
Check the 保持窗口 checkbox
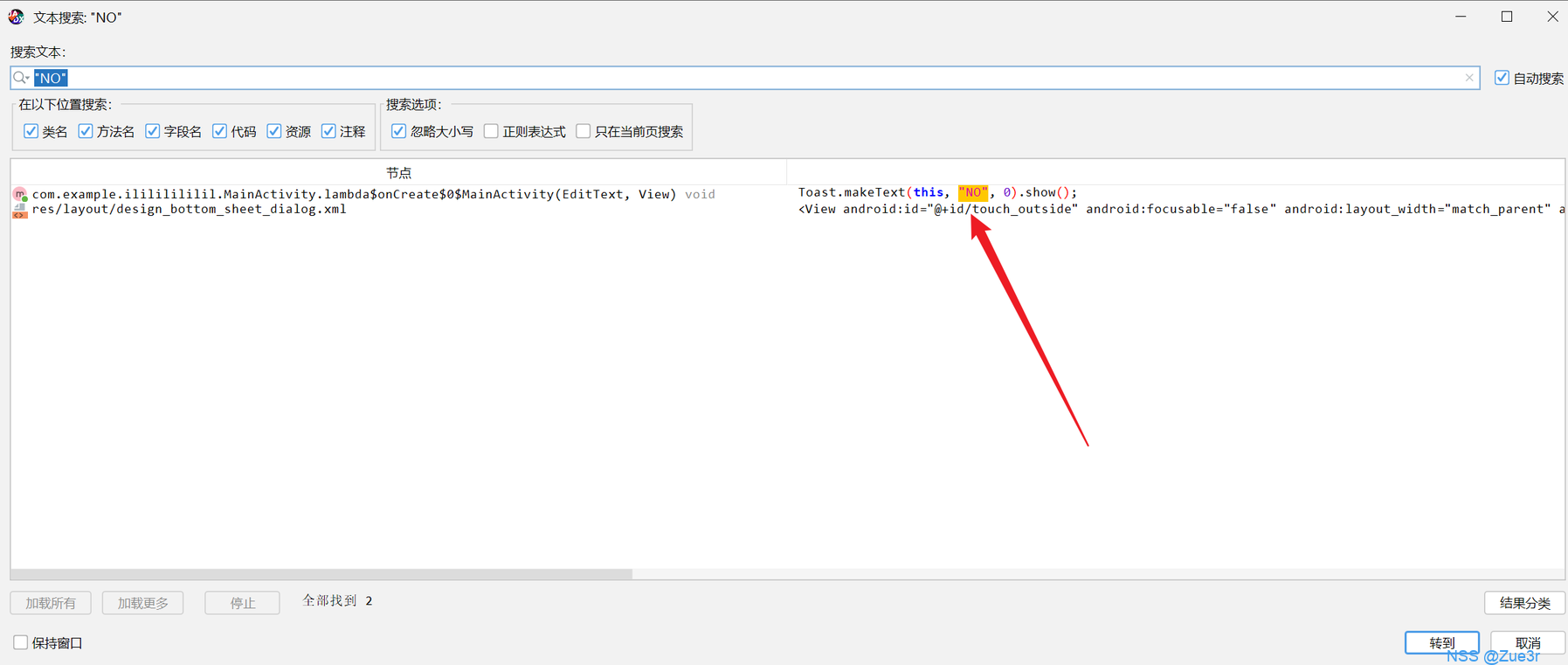pyautogui.click(x=21, y=642)
